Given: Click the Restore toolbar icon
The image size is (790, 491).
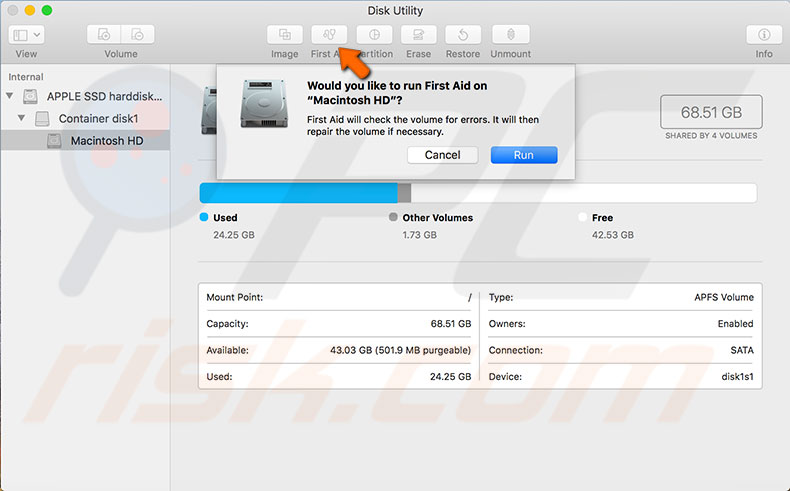Looking at the screenshot, I should pyautogui.click(x=462, y=34).
